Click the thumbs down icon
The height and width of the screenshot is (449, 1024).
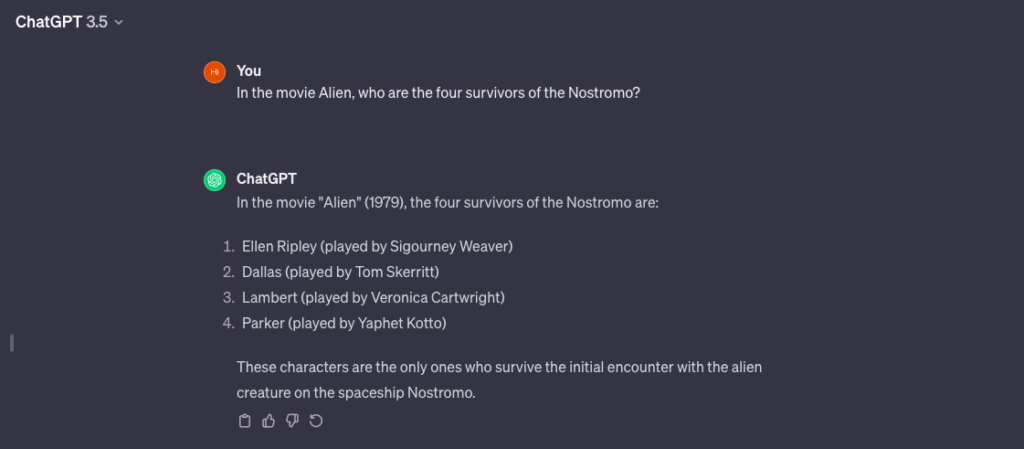click(x=292, y=421)
